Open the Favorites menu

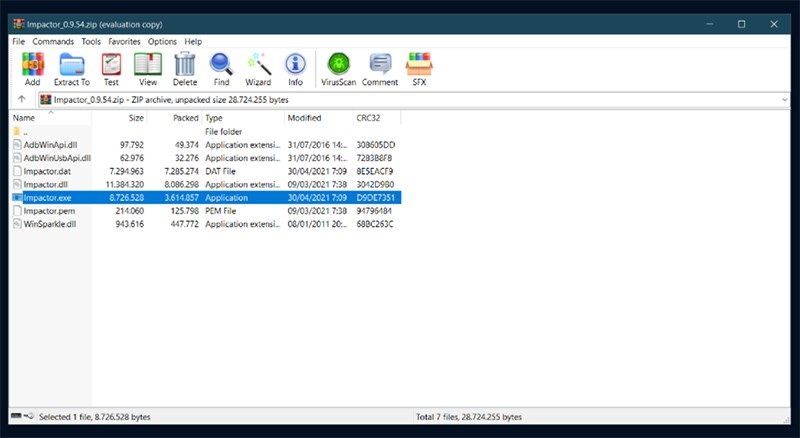[x=124, y=41]
